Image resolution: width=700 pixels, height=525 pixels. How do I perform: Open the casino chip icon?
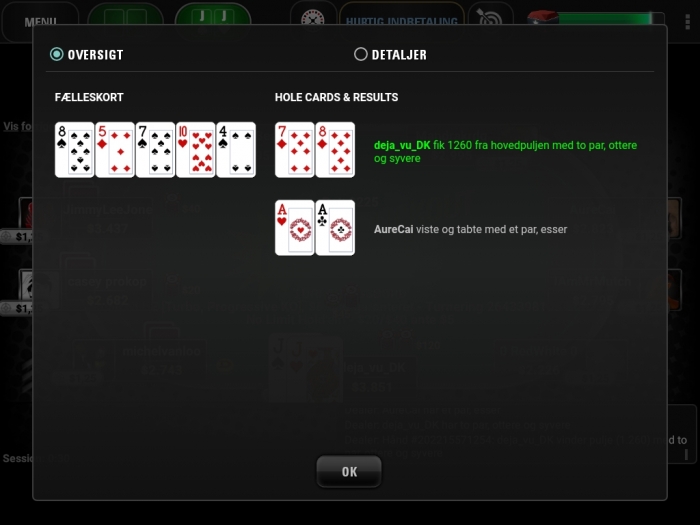pyautogui.click(x=313, y=17)
